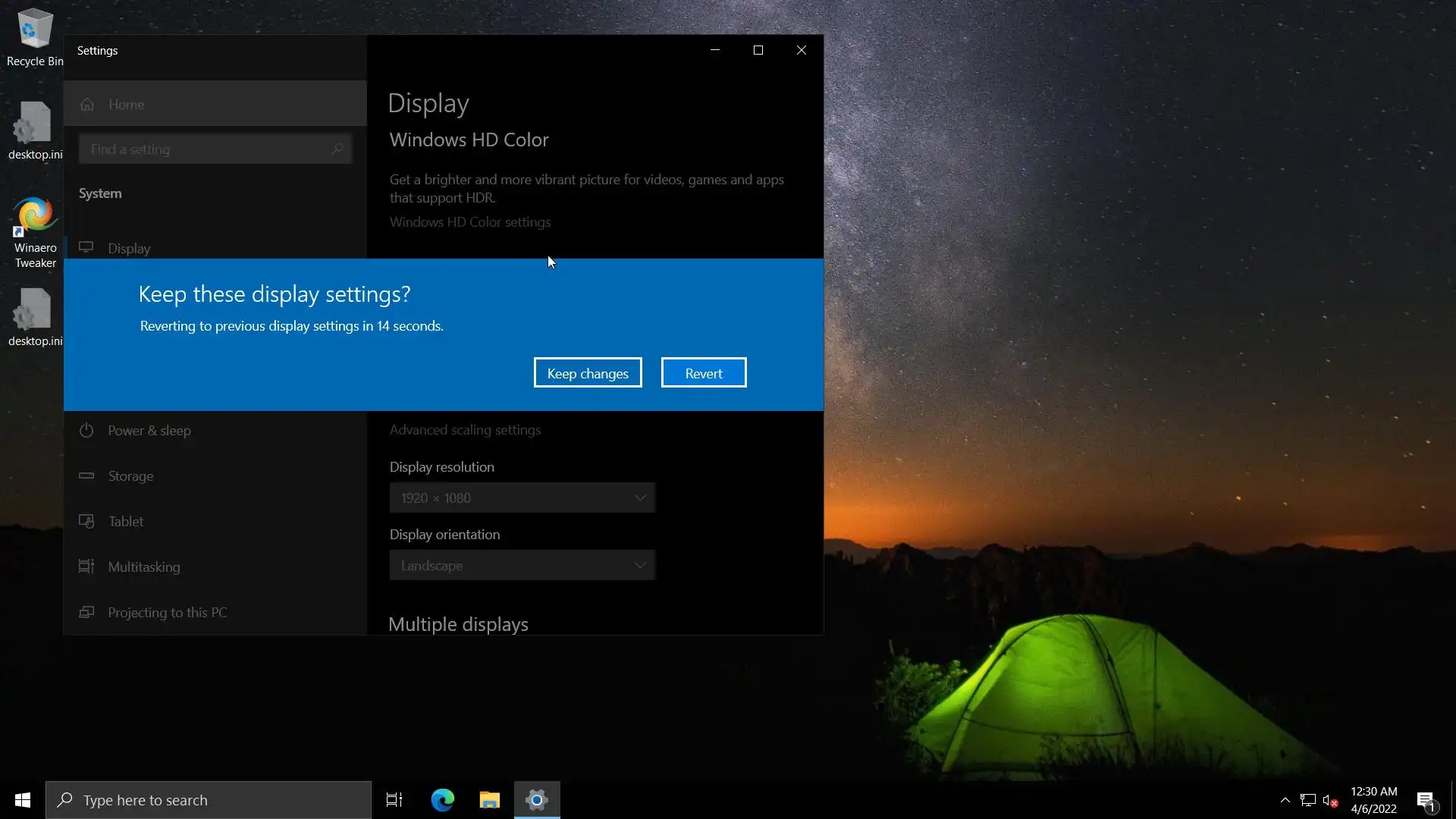Viewport: 1456px width, 819px height.
Task: Open File Explorer from the taskbar
Action: 489,800
